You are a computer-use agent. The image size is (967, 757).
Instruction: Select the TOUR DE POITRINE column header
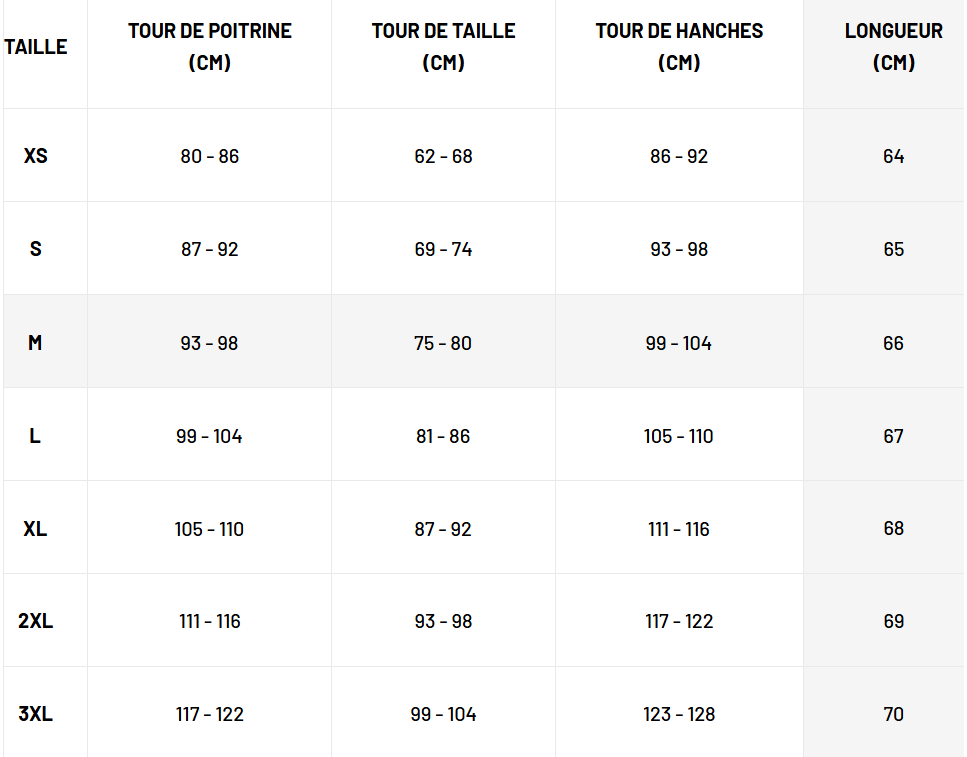pos(210,47)
